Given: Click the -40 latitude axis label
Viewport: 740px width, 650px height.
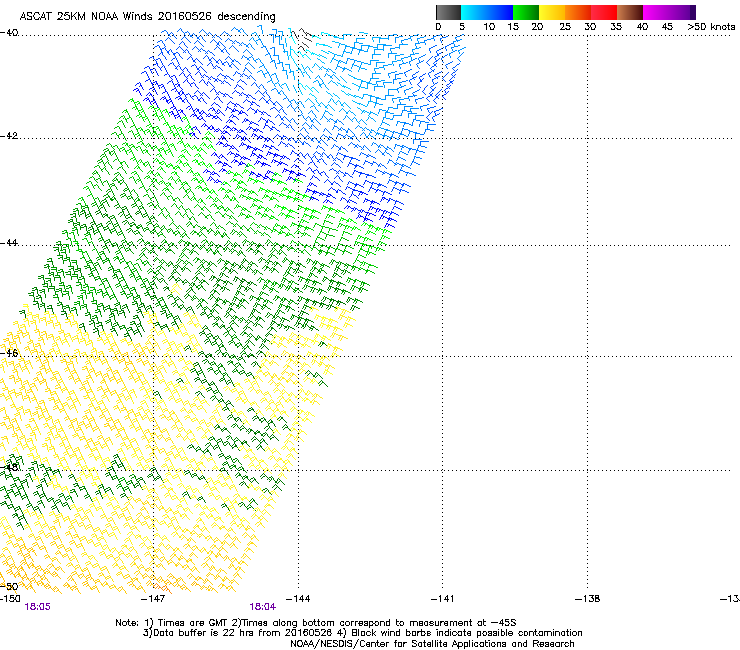Looking at the screenshot, I should coord(9,33).
